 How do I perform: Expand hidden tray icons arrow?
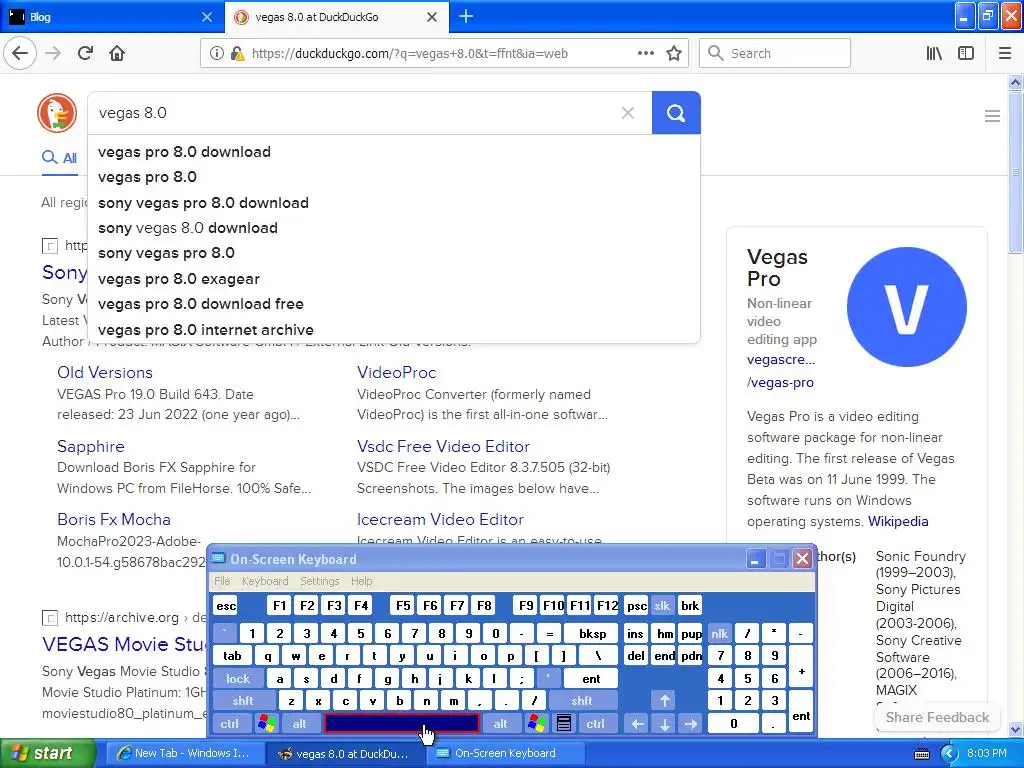pyautogui.click(x=949, y=753)
